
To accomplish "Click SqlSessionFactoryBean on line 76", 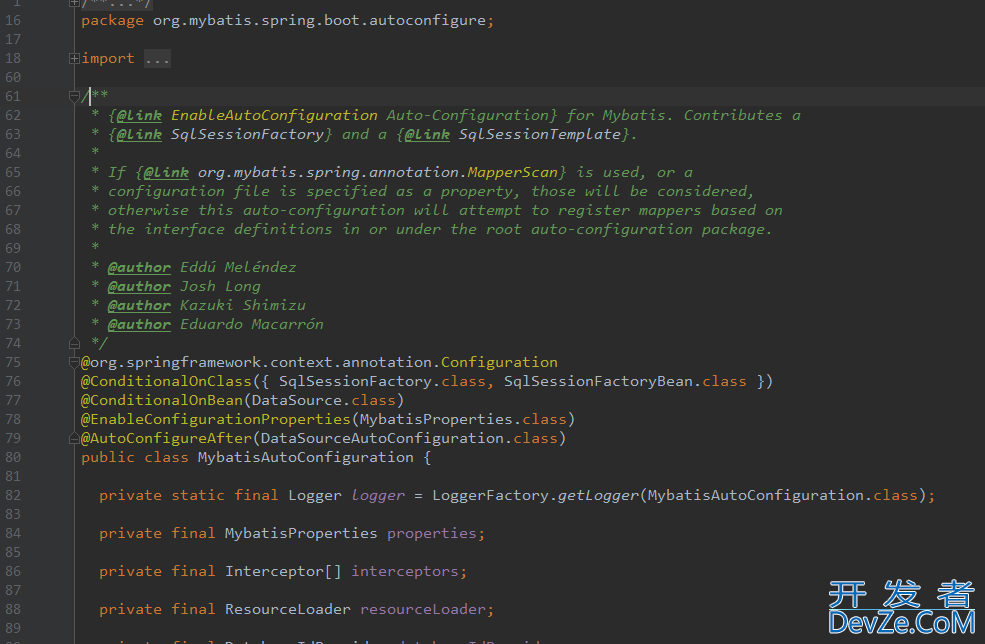I will point(598,381).
